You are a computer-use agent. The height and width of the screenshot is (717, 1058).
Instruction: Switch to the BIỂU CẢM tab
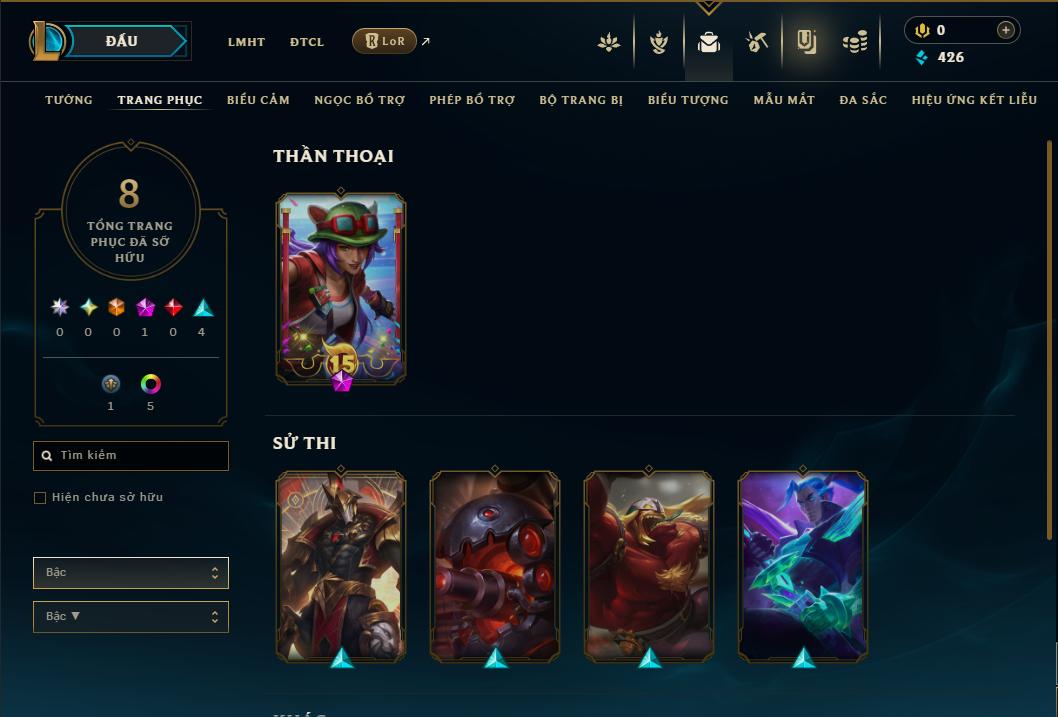click(258, 100)
